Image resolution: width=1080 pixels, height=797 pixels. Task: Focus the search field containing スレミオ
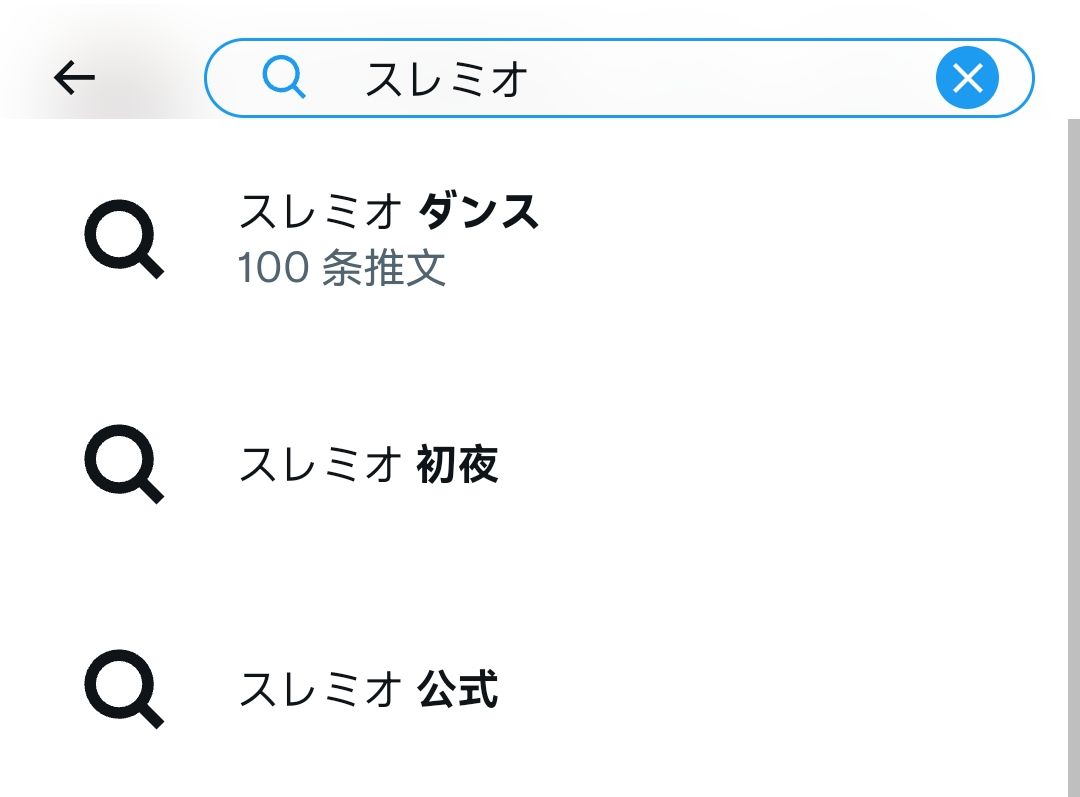pyautogui.click(x=619, y=78)
